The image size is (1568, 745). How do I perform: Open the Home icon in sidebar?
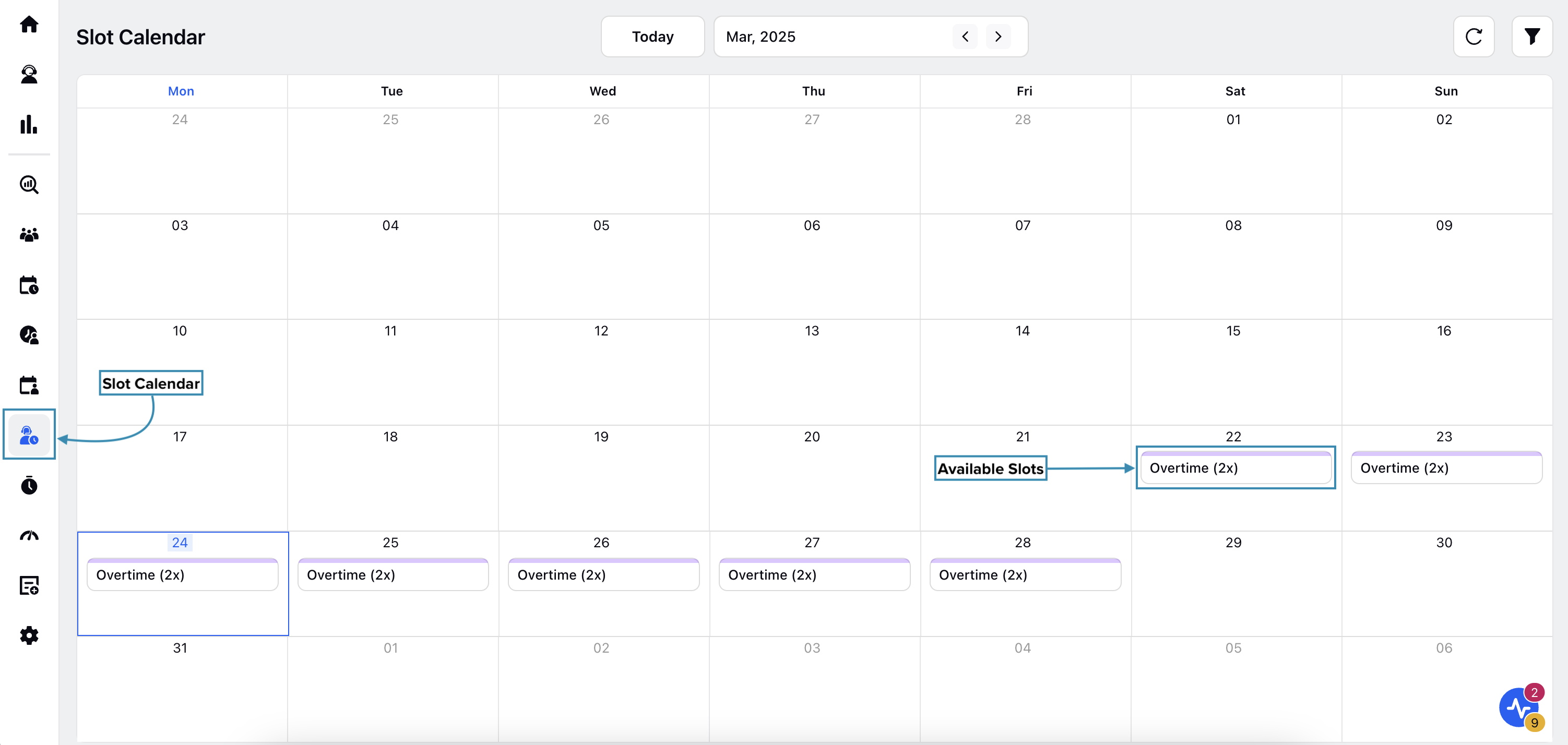tap(29, 25)
